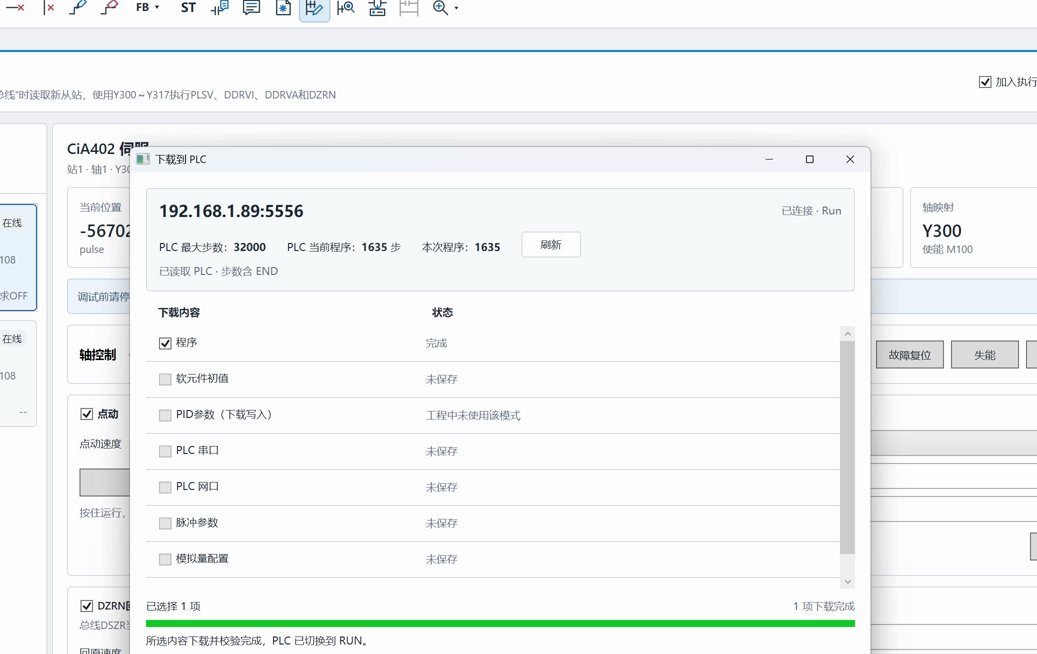Click the ST structured text tool
Screen dimensions: 1037x654
(x=188, y=7)
